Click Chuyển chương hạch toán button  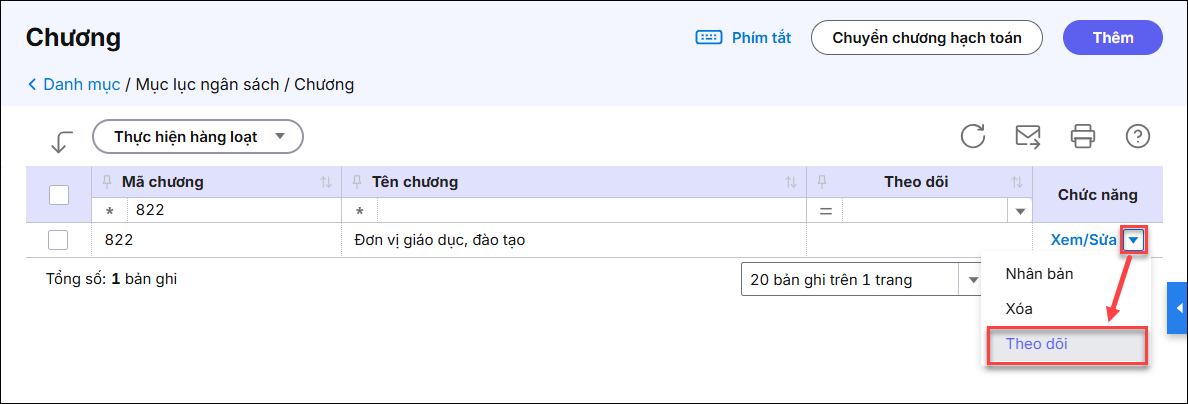[927, 38]
